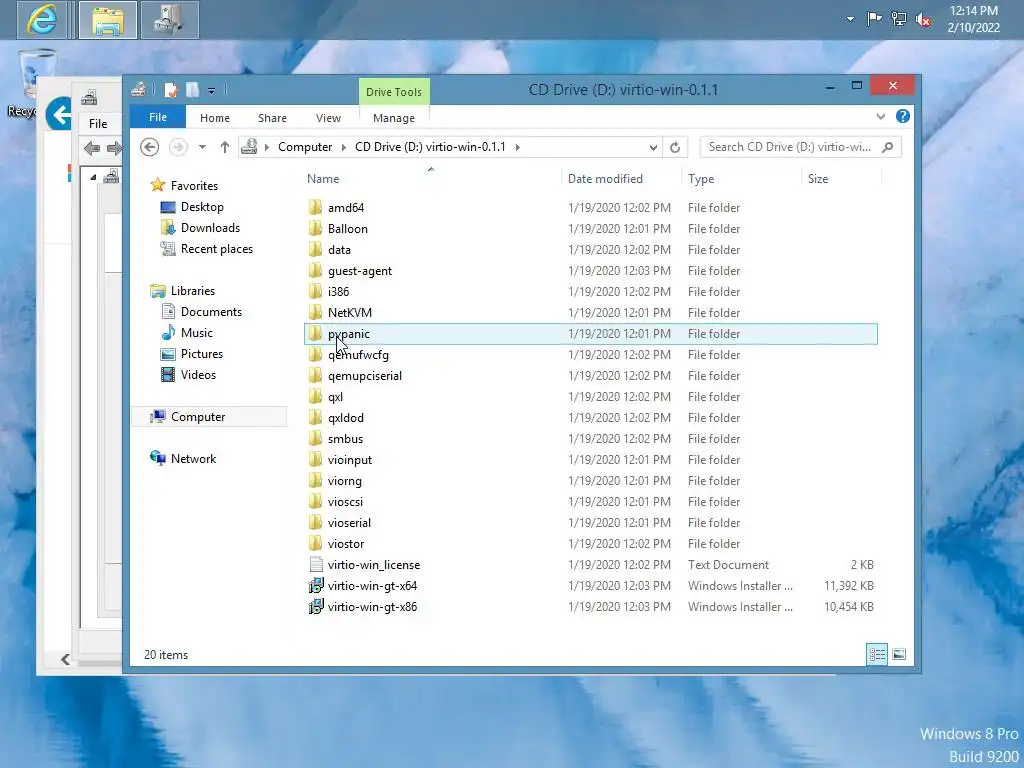
Task: Select the amd64 folder icon
Action: pos(315,208)
